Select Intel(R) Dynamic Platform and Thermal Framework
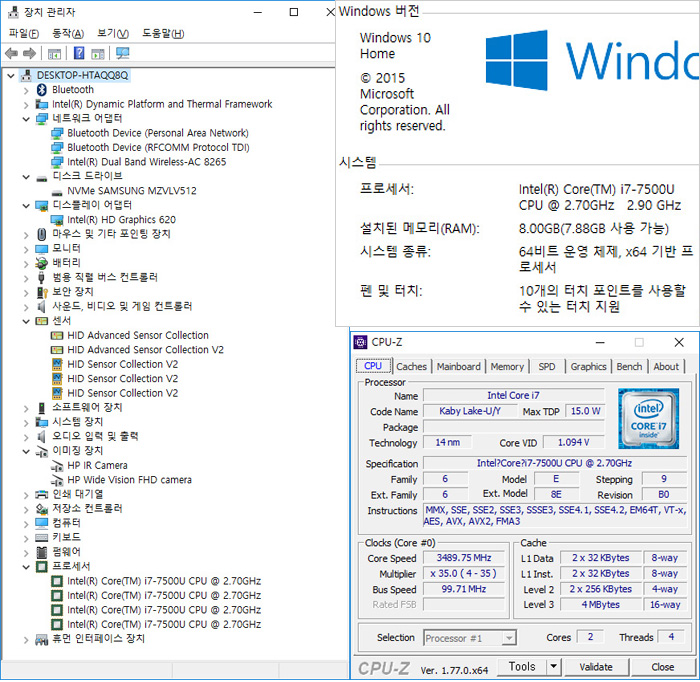Viewport: 700px width, 682px height. click(162, 104)
